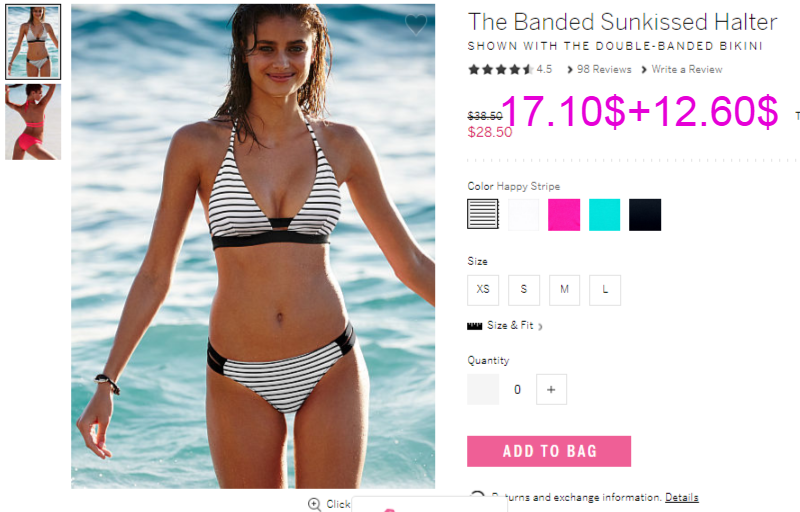This screenshot has width=800, height=512.
Task: Pick size L
Action: [x=605, y=290]
